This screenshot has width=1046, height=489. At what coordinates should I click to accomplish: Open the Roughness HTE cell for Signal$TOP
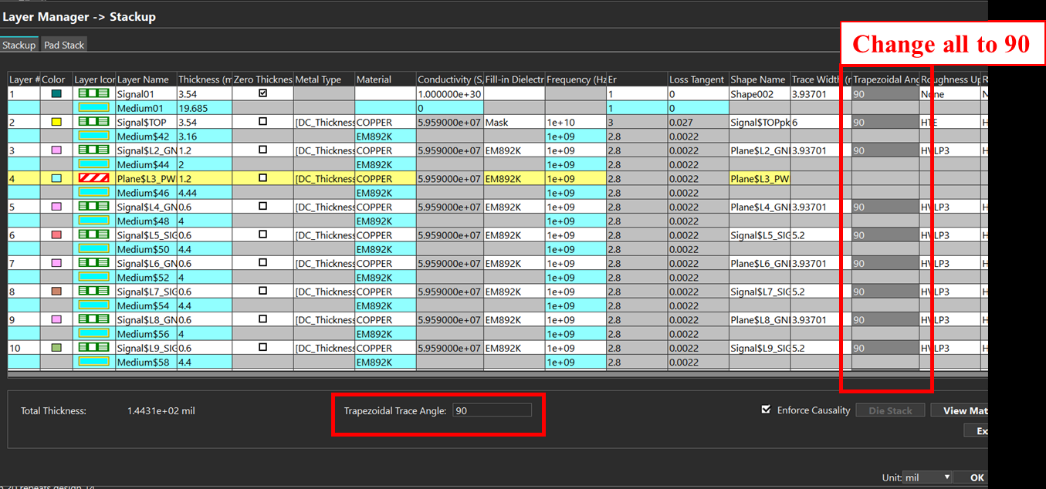click(x=949, y=123)
